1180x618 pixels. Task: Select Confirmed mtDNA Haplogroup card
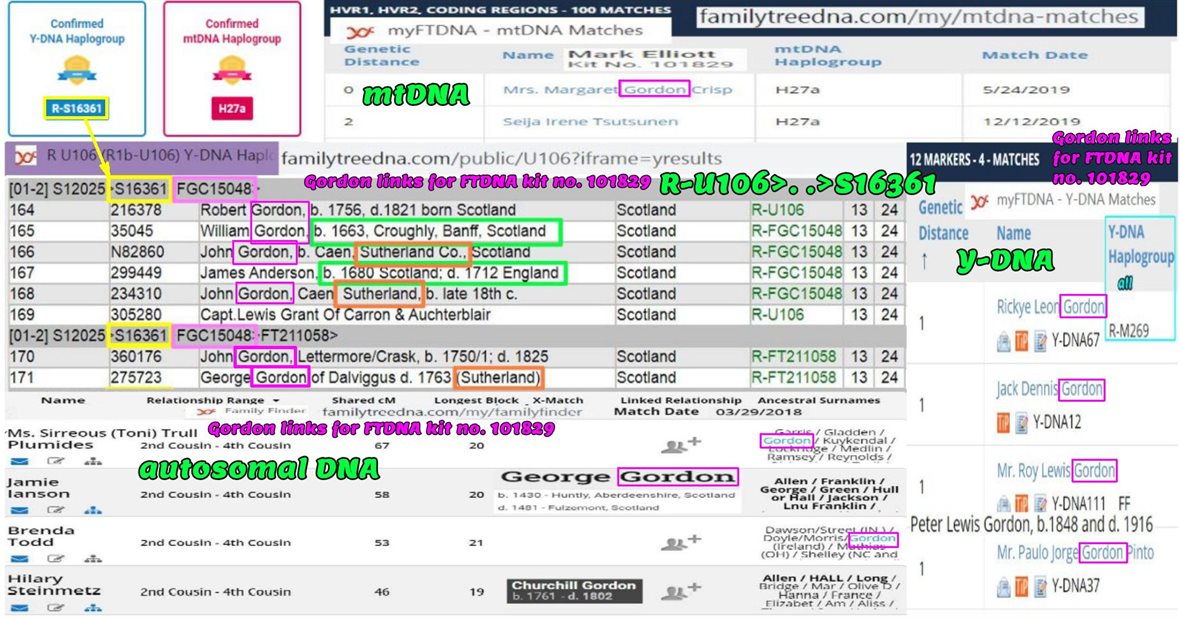pyautogui.click(x=231, y=68)
